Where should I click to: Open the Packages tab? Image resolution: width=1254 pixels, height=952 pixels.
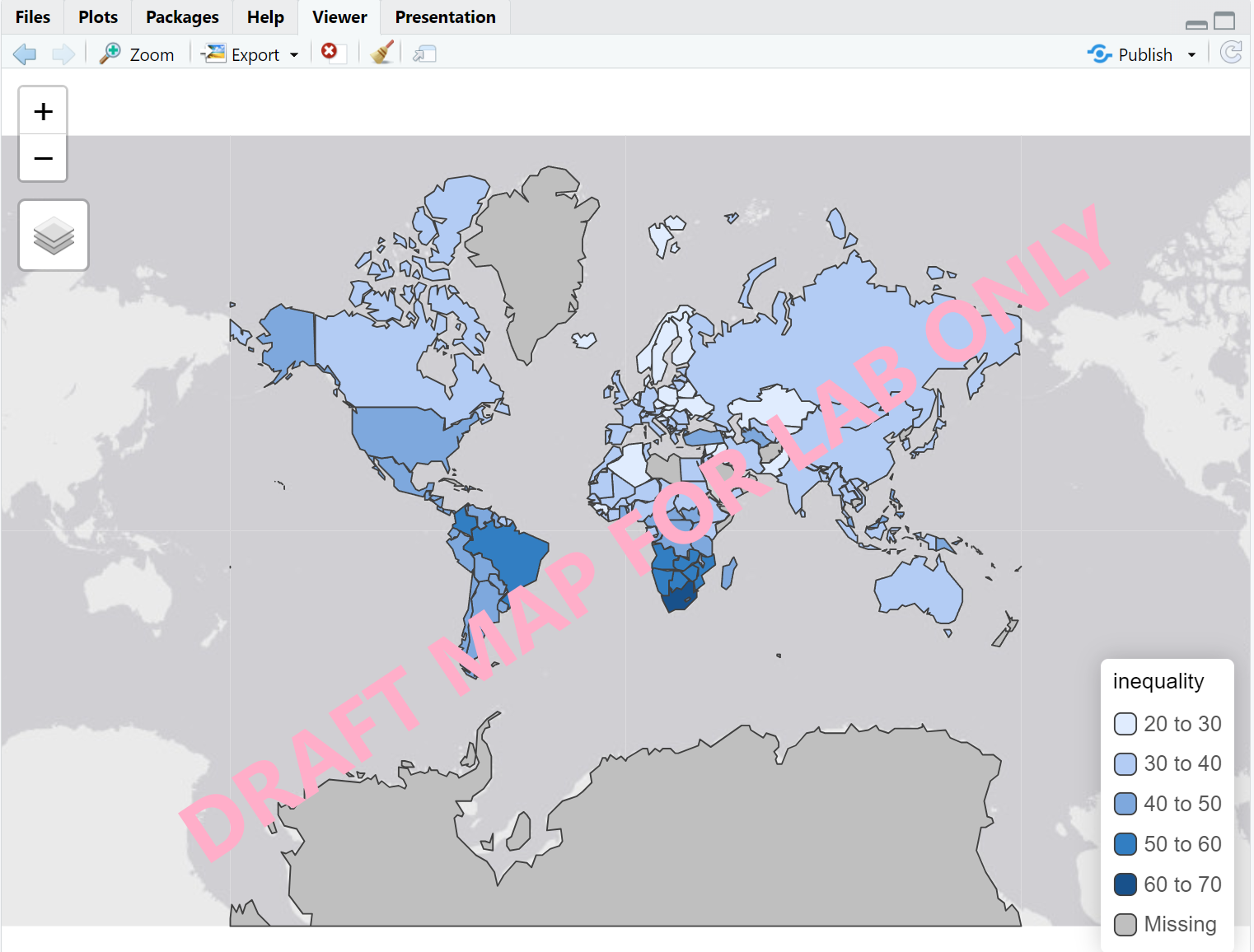tap(182, 17)
